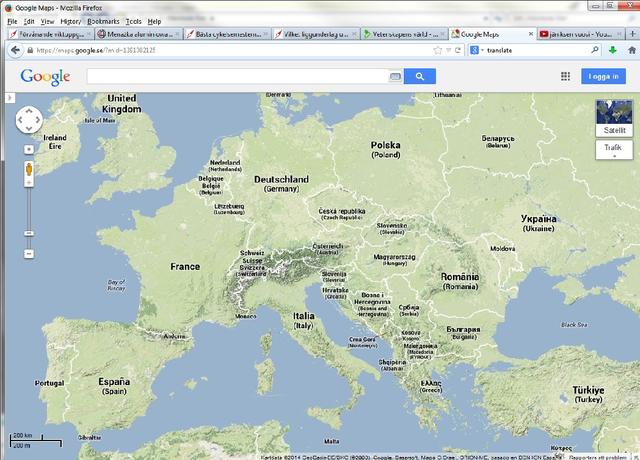Pan the map up with the top arrow
This screenshot has width=640, height=460.
coord(29,110)
